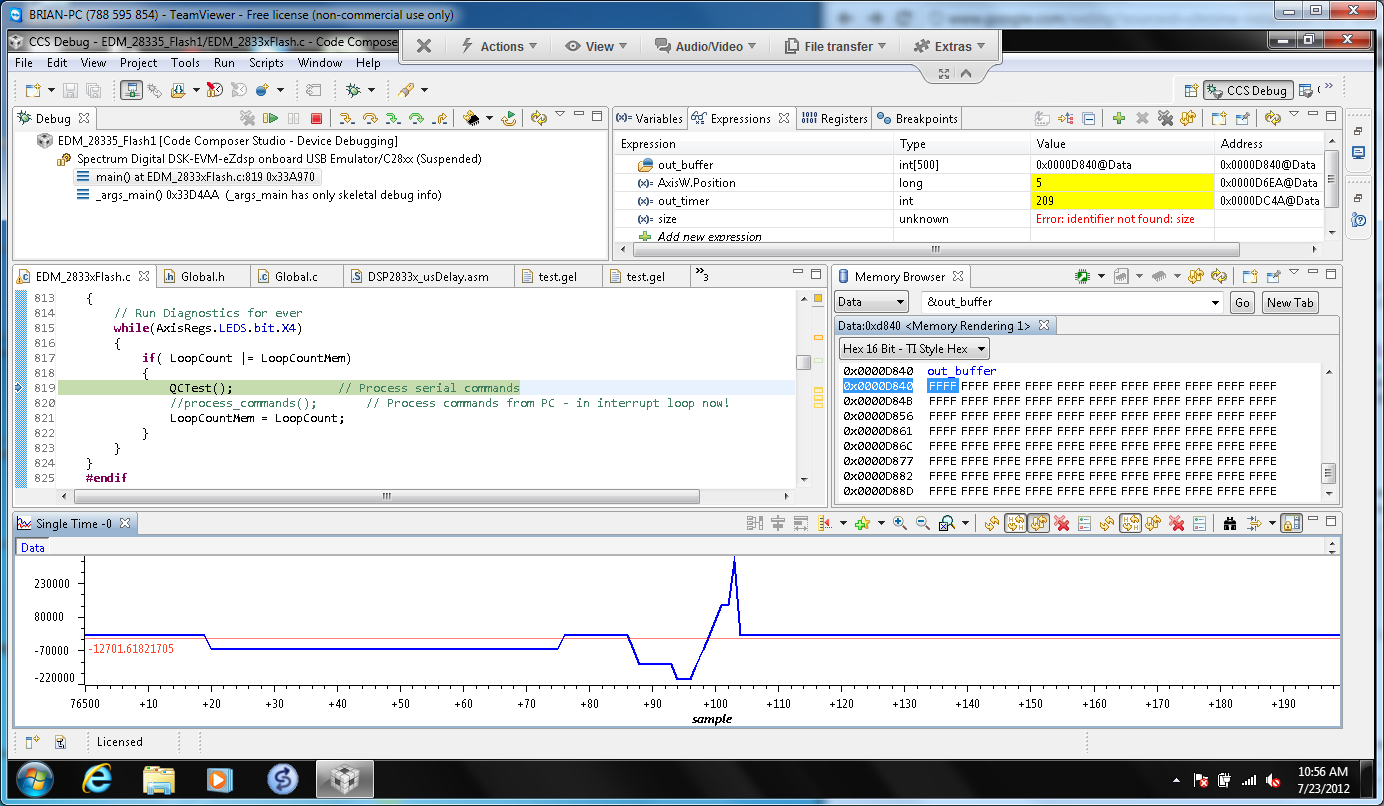Toggle continuous refresh in Expressions toolbar
The image size is (1384, 806).
[1188, 118]
